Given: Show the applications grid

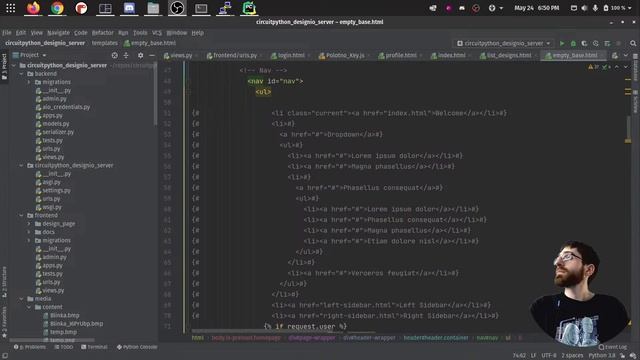Looking at the screenshot, I should (x=11, y=8).
